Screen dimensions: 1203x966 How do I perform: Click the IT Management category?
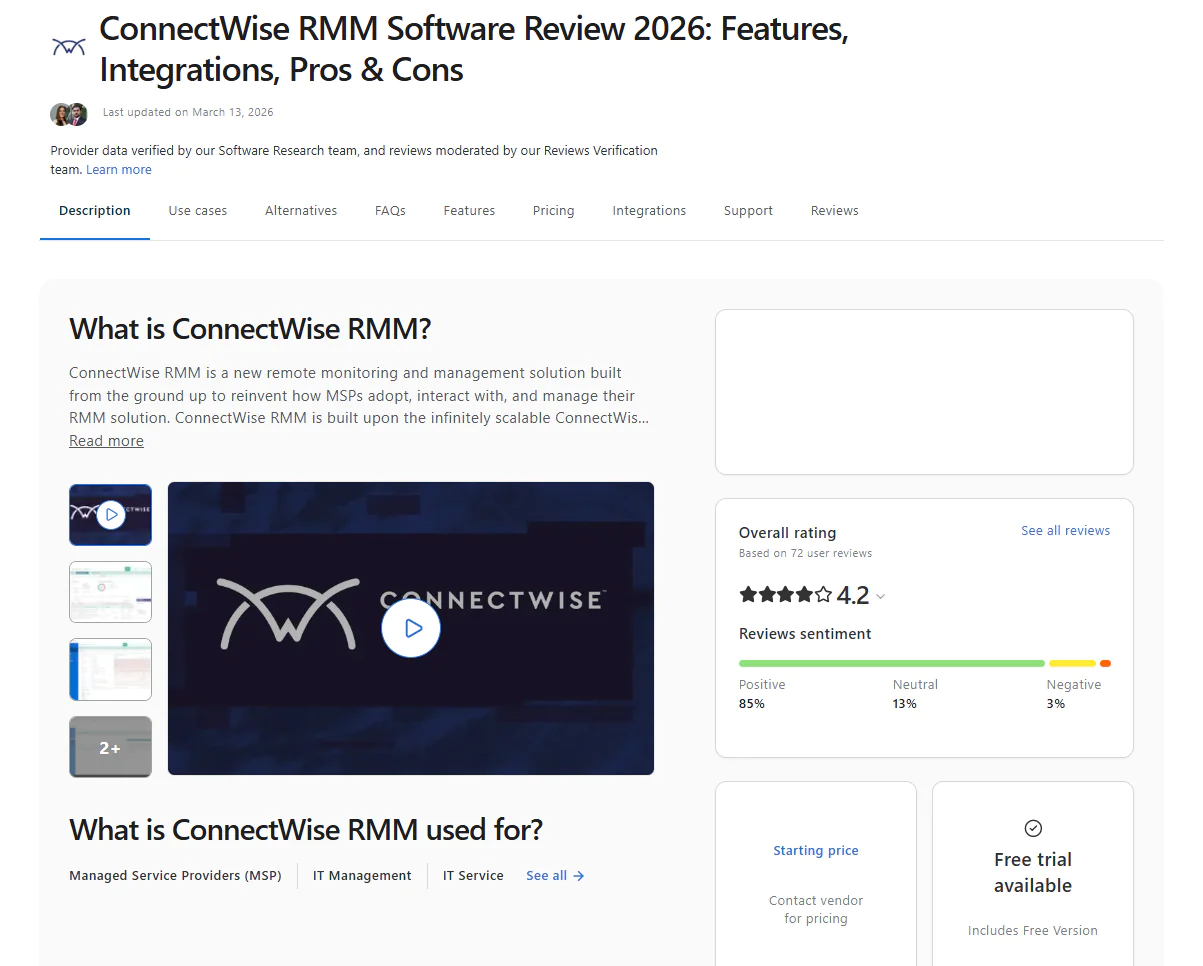(362, 876)
